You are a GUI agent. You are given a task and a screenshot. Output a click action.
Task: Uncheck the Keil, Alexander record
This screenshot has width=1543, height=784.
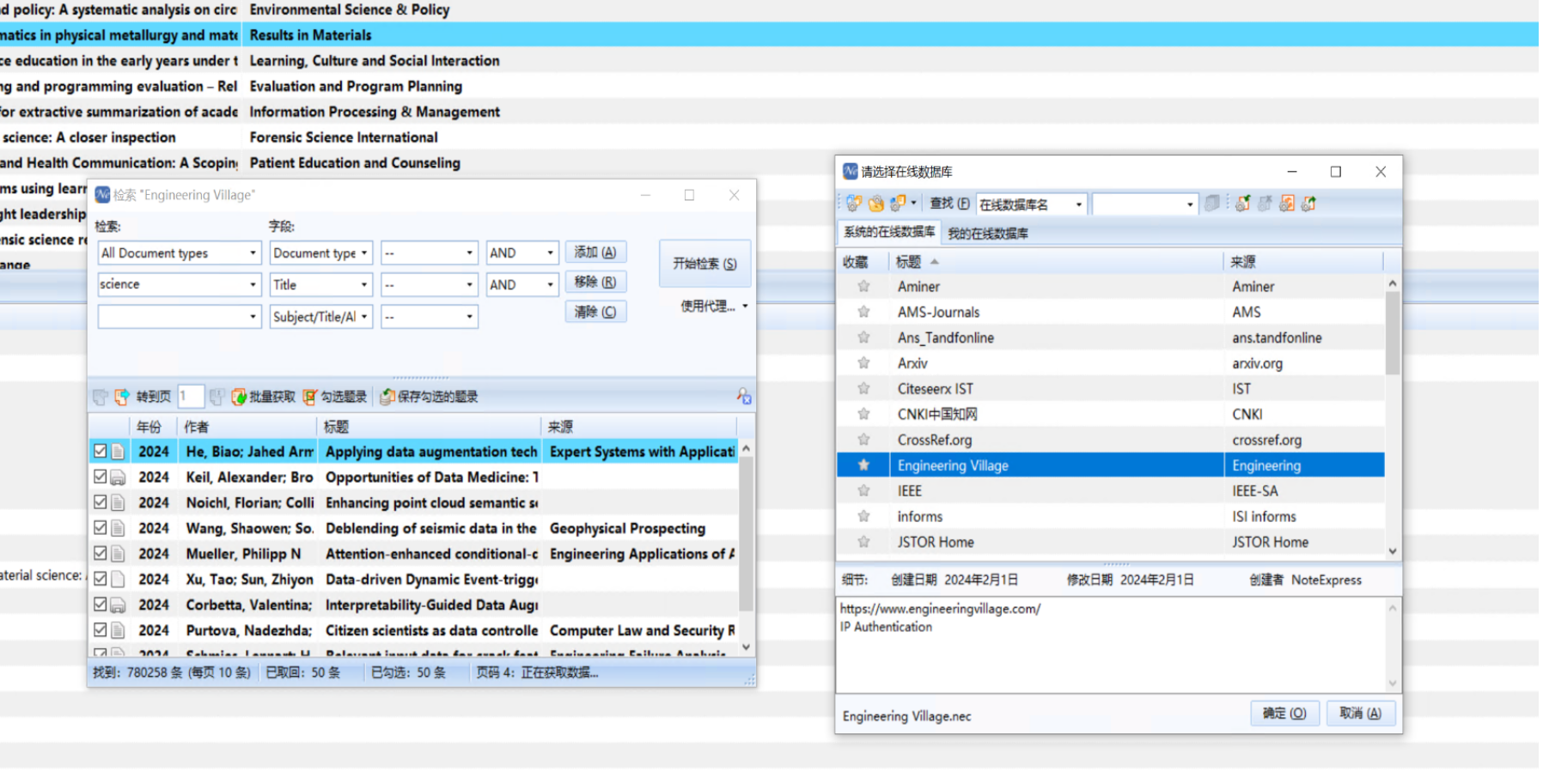click(101, 477)
